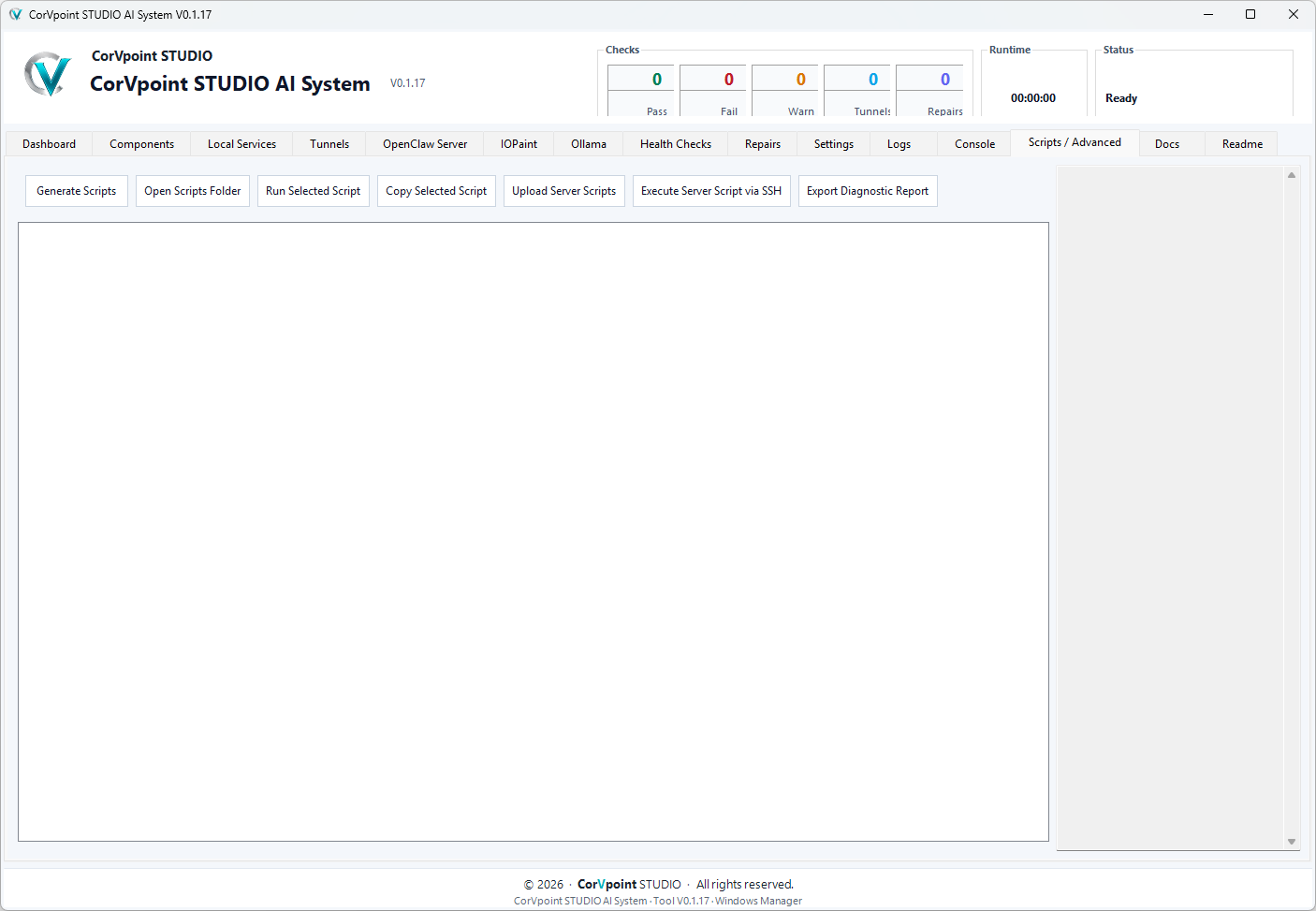Click scrollbar down arrow in right panel
The width and height of the screenshot is (1316, 911).
click(1292, 842)
